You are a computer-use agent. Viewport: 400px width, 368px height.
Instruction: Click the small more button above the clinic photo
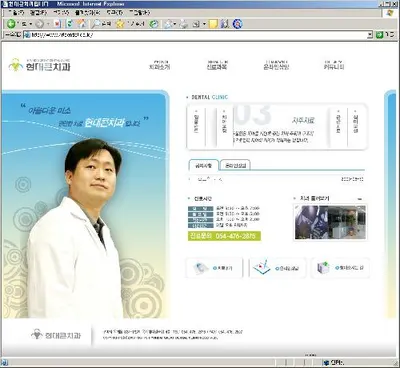360,199
